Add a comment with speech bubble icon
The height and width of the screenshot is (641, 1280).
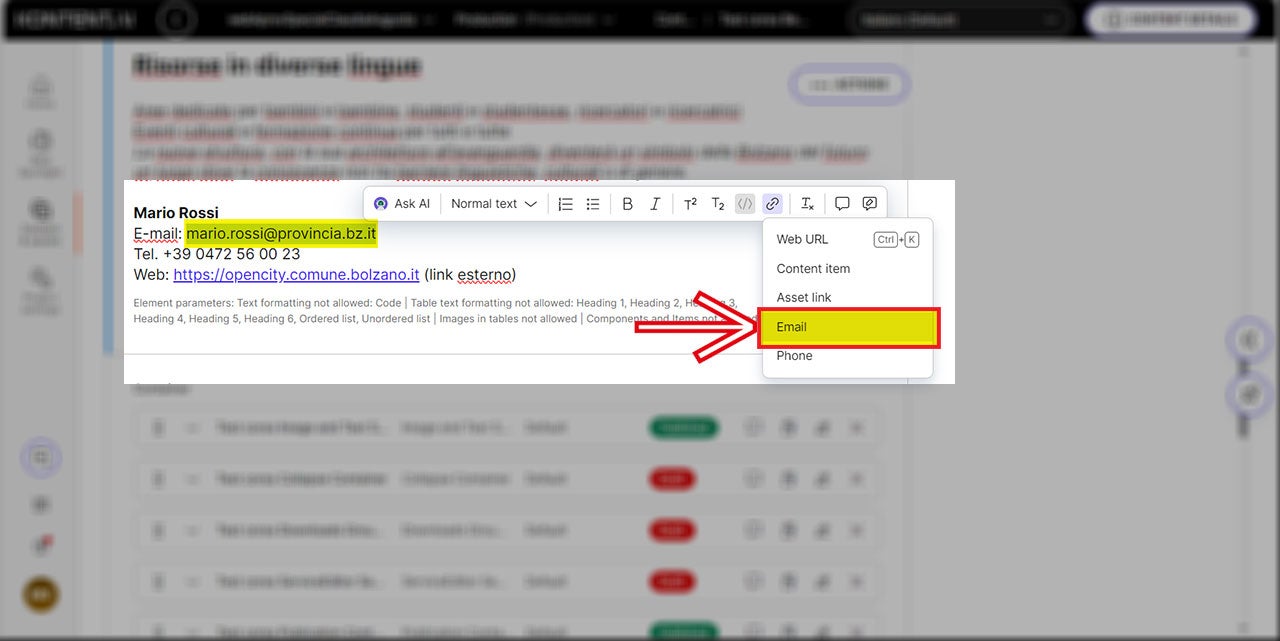point(842,204)
